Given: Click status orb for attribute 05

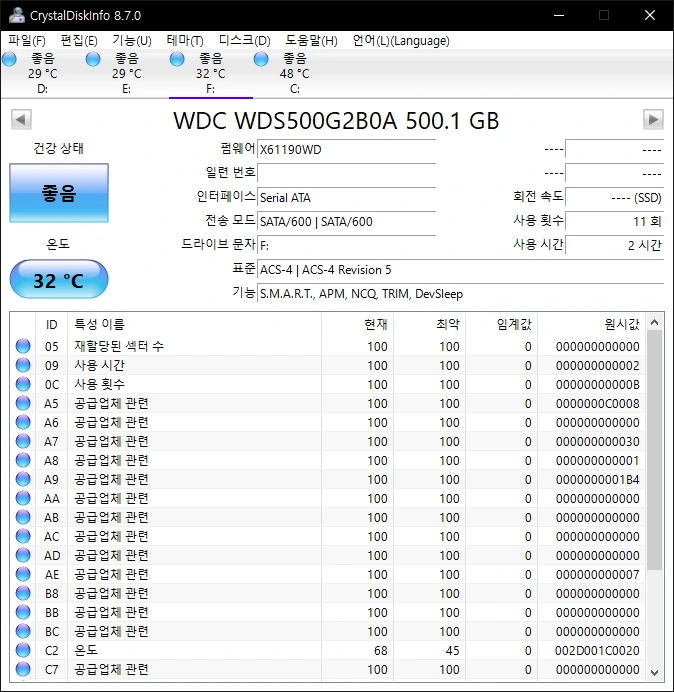Looking at the screenshot, I should pyautogui.click(x=23, y=346).
